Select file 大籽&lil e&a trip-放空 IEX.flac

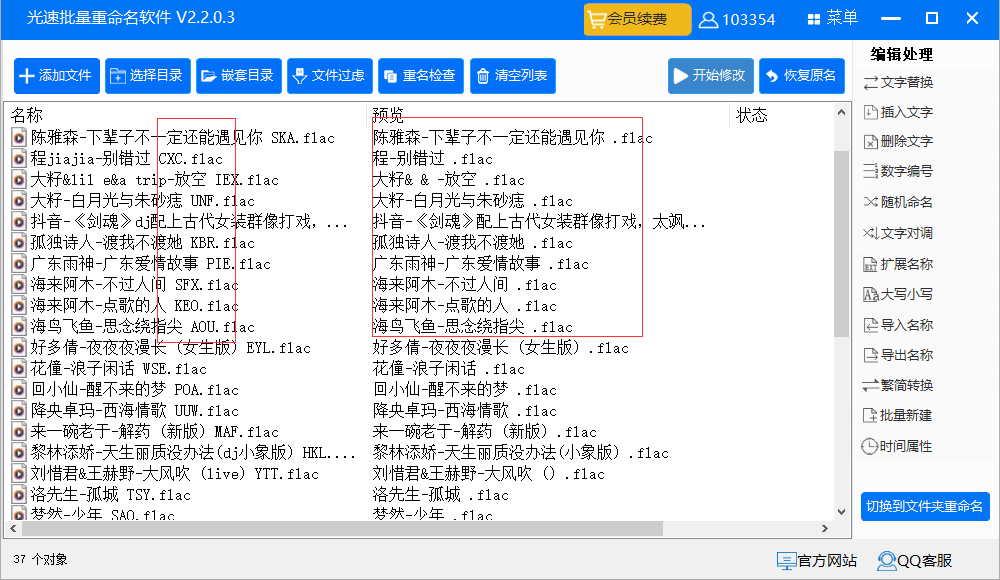154,180
